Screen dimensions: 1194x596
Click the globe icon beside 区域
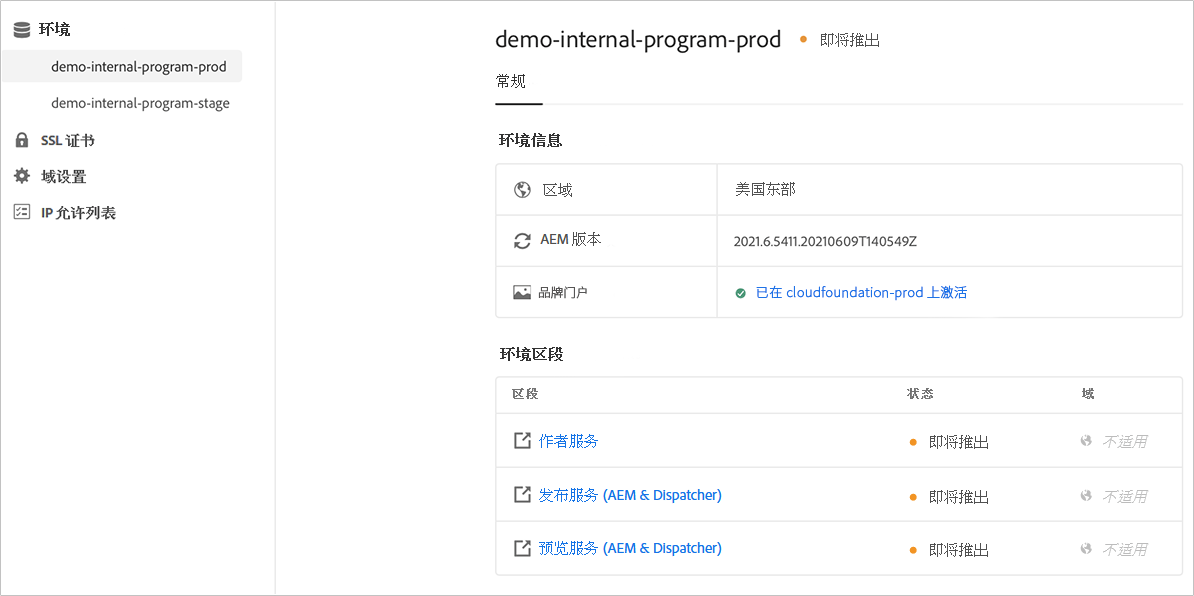click(522, 188)
